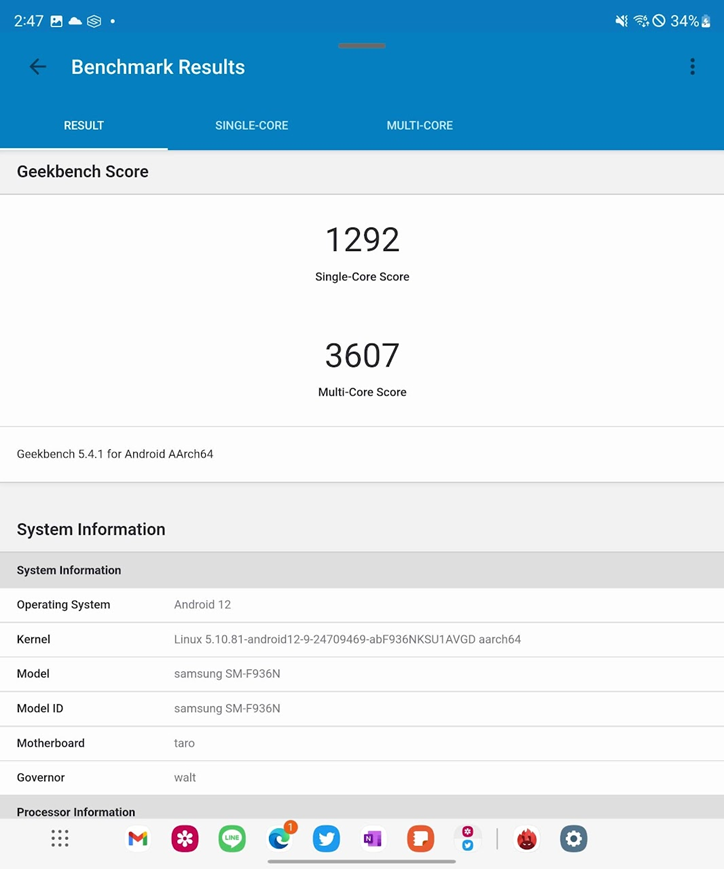Tap the drag handle at top of window
This screenshot has height=869, width=724.
pos(362,45)
